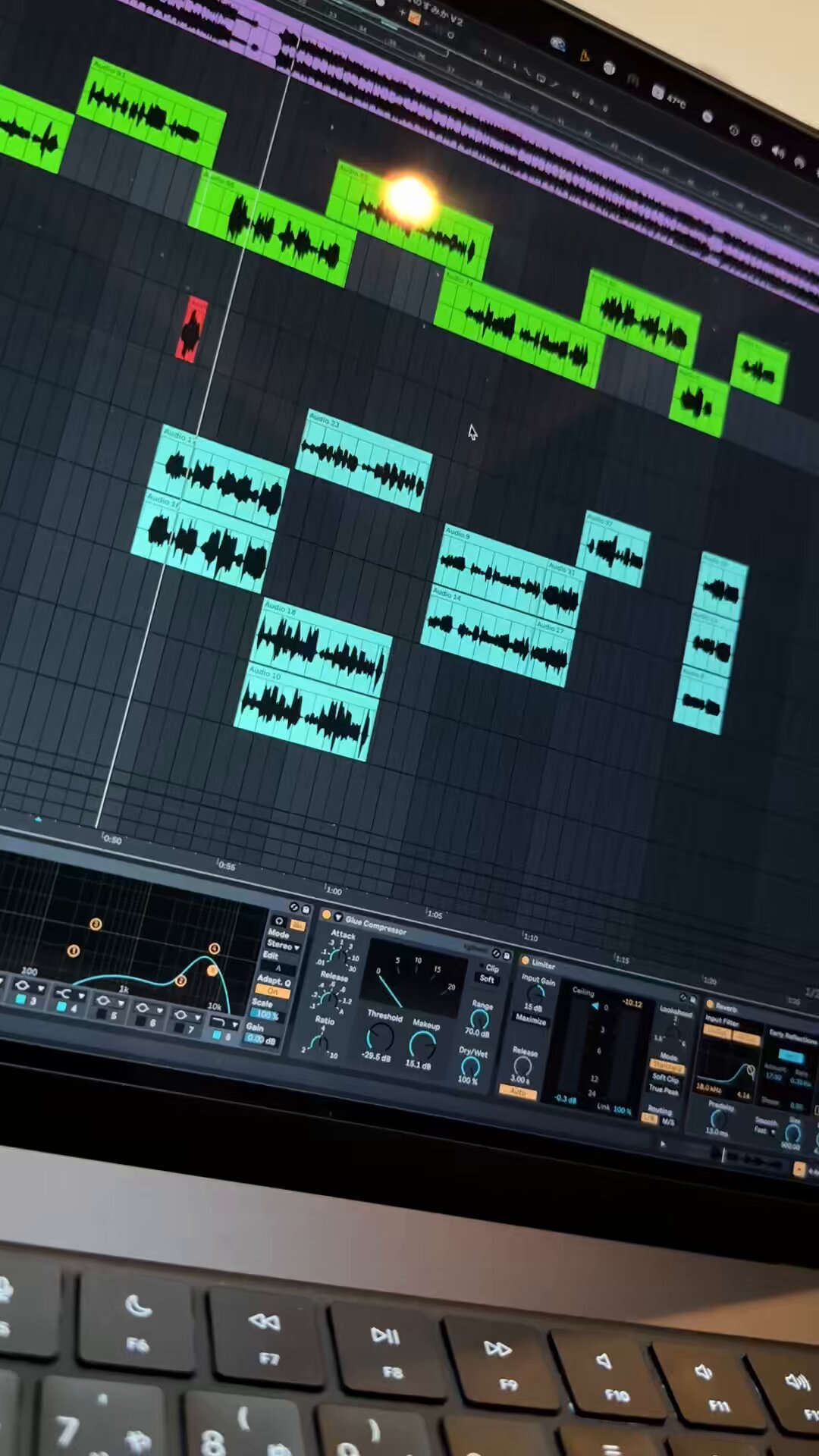Click the Glue Compressor Threshold knob
The width and height of the screenshot is (819, 1456).
[x=380, y=1037]
